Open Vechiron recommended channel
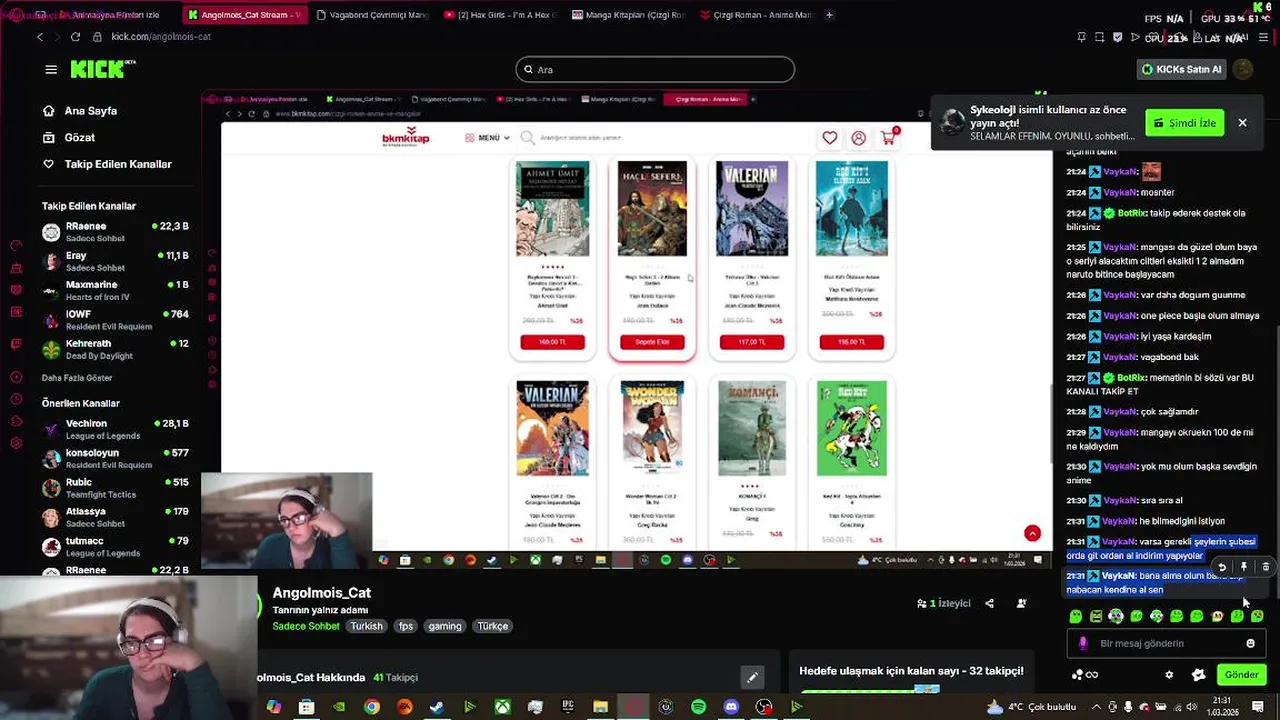The image size is (1280, 720). tap(115, 429)
